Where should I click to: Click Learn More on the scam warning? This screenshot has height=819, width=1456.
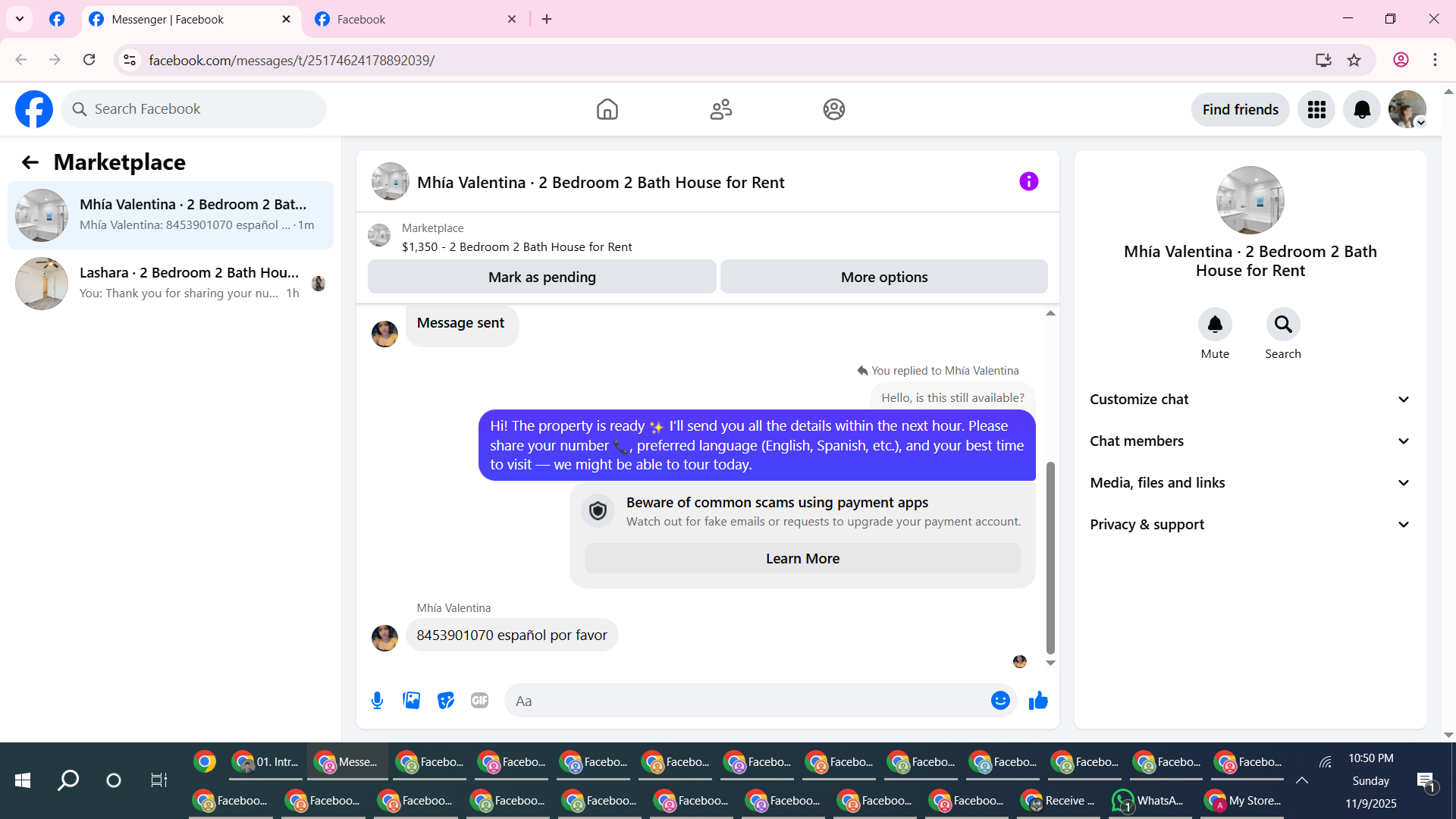(x=802, y=559)
